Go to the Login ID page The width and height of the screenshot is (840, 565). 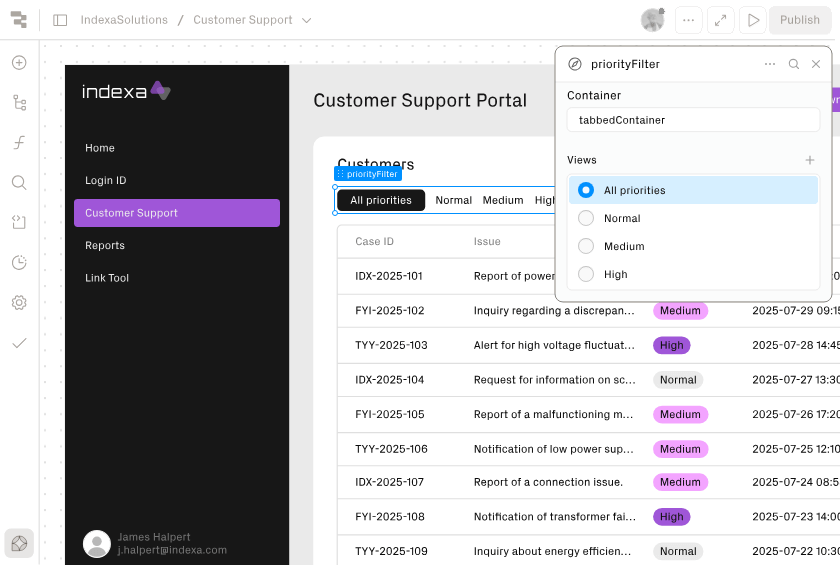(105, 180)
